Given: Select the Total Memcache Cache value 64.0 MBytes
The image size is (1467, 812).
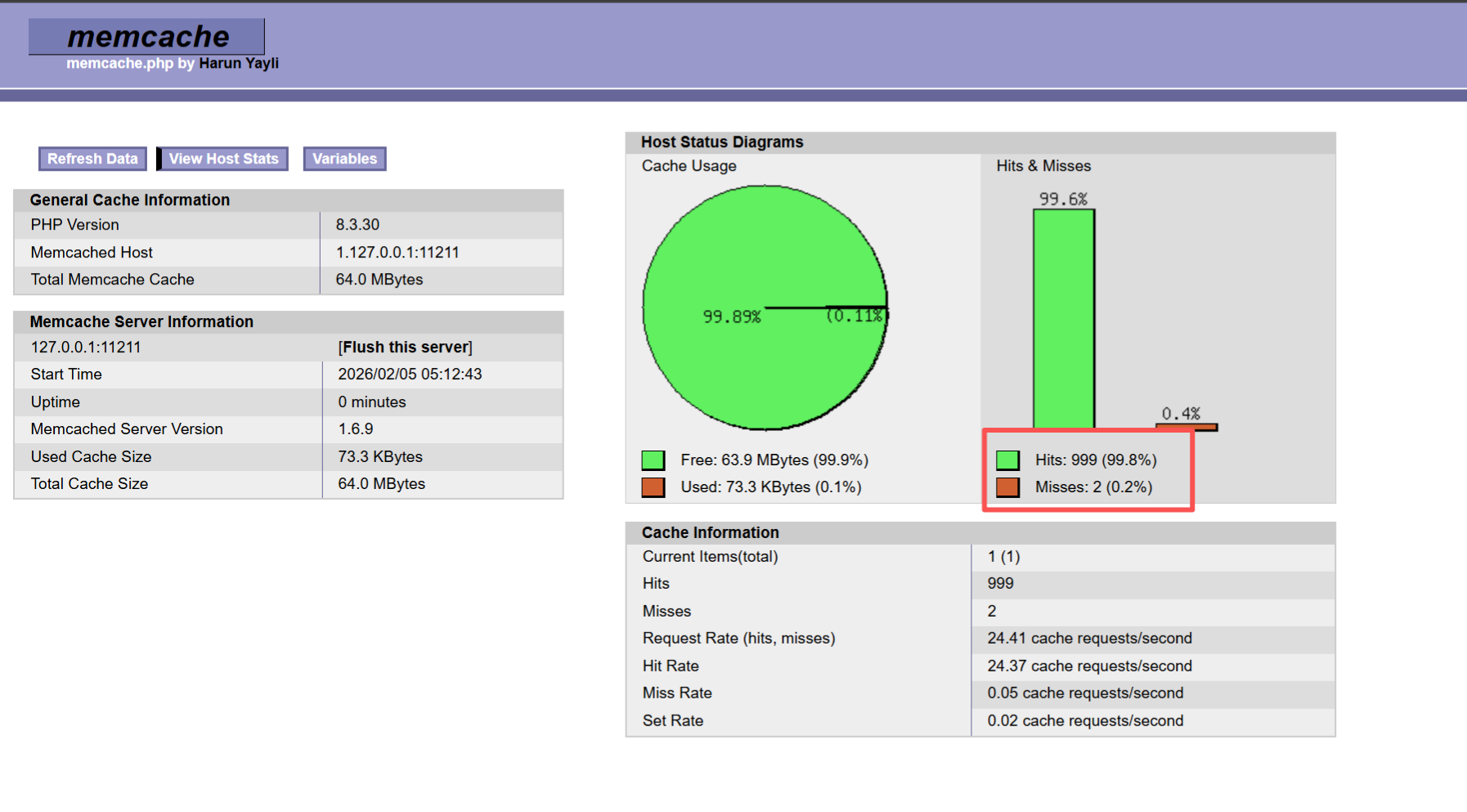Looking at the screenshot, I should point(379,280).
